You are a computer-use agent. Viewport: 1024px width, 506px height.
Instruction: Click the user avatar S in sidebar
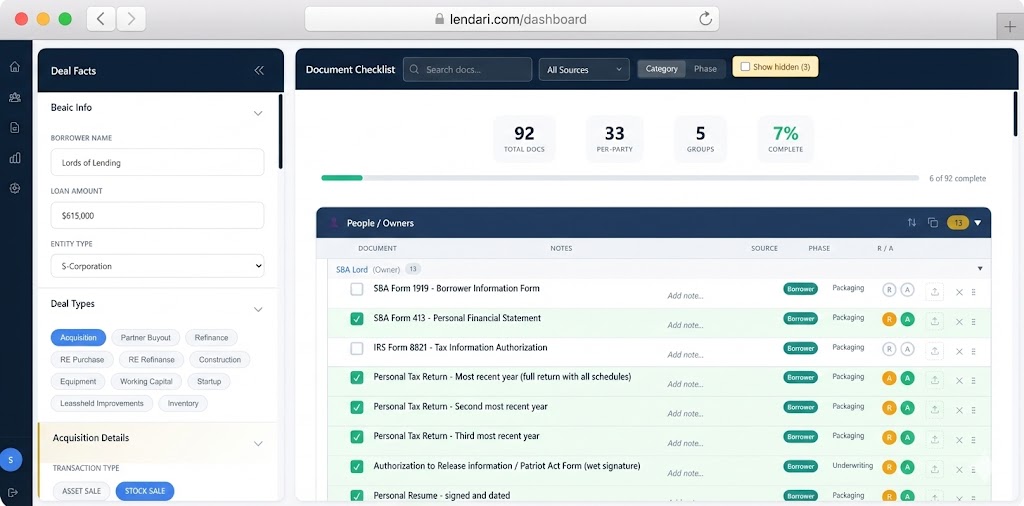(x=10, y=460)
